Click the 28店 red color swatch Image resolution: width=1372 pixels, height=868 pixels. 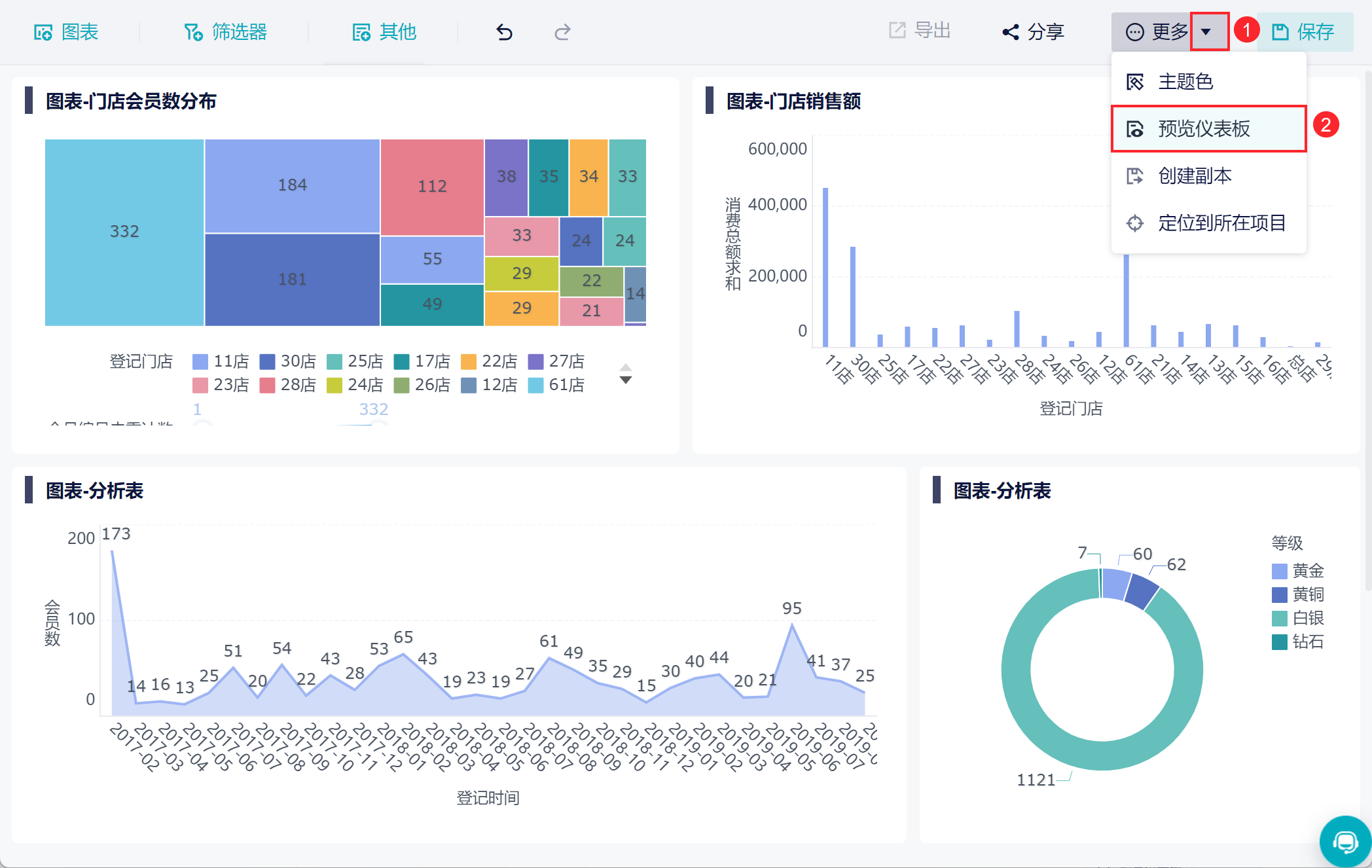267,385
